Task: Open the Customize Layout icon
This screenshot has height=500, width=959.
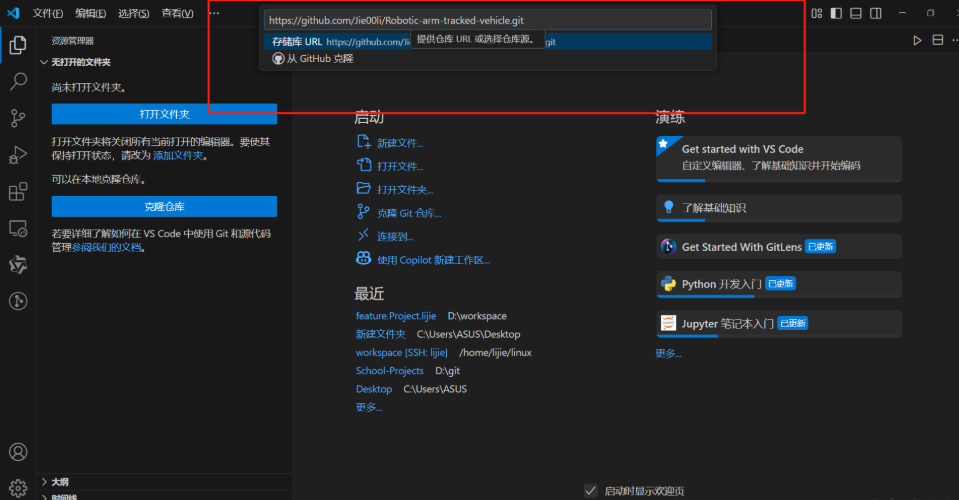Action: pos(816,13)
